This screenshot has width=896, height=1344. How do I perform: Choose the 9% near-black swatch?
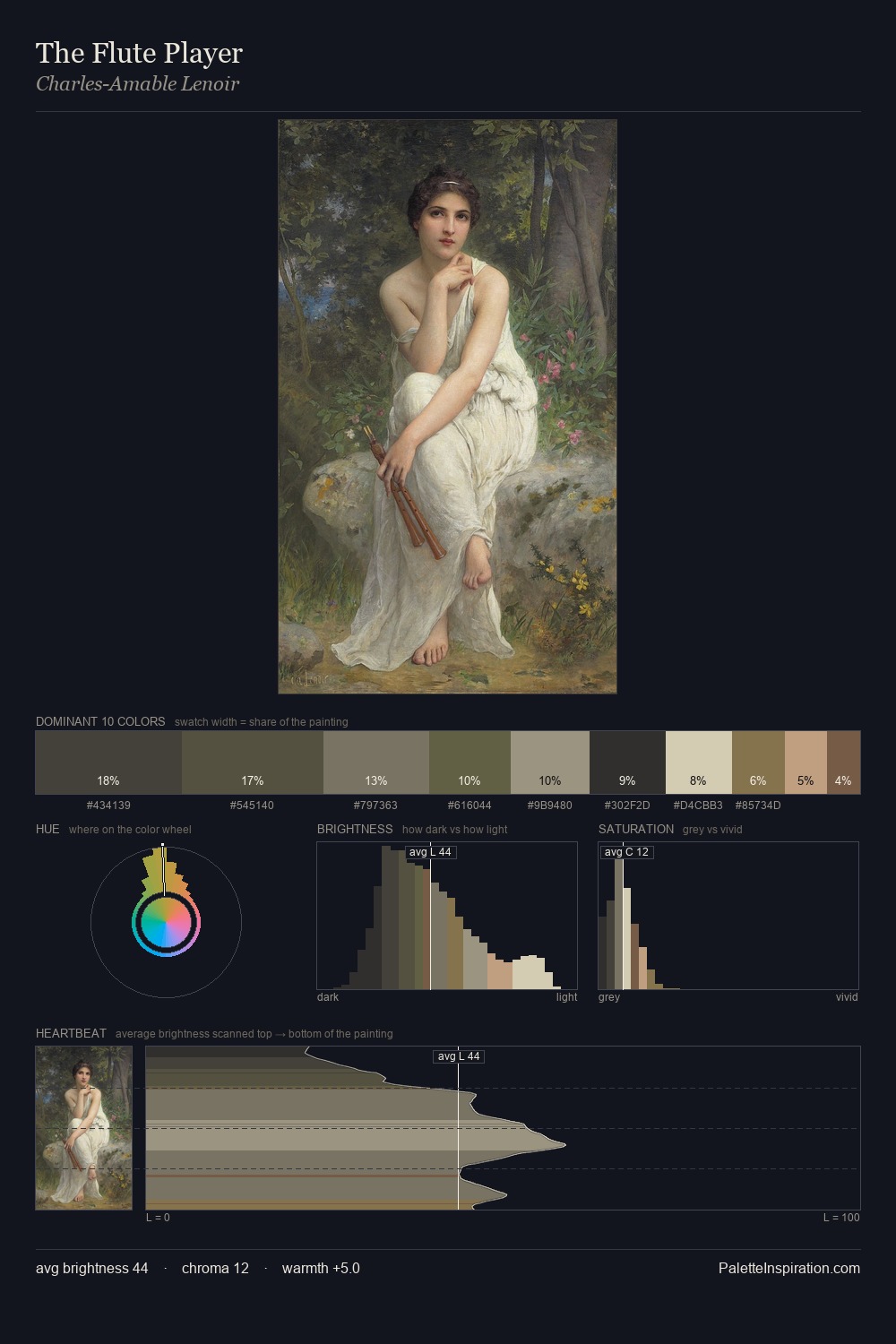click(627, 762)
